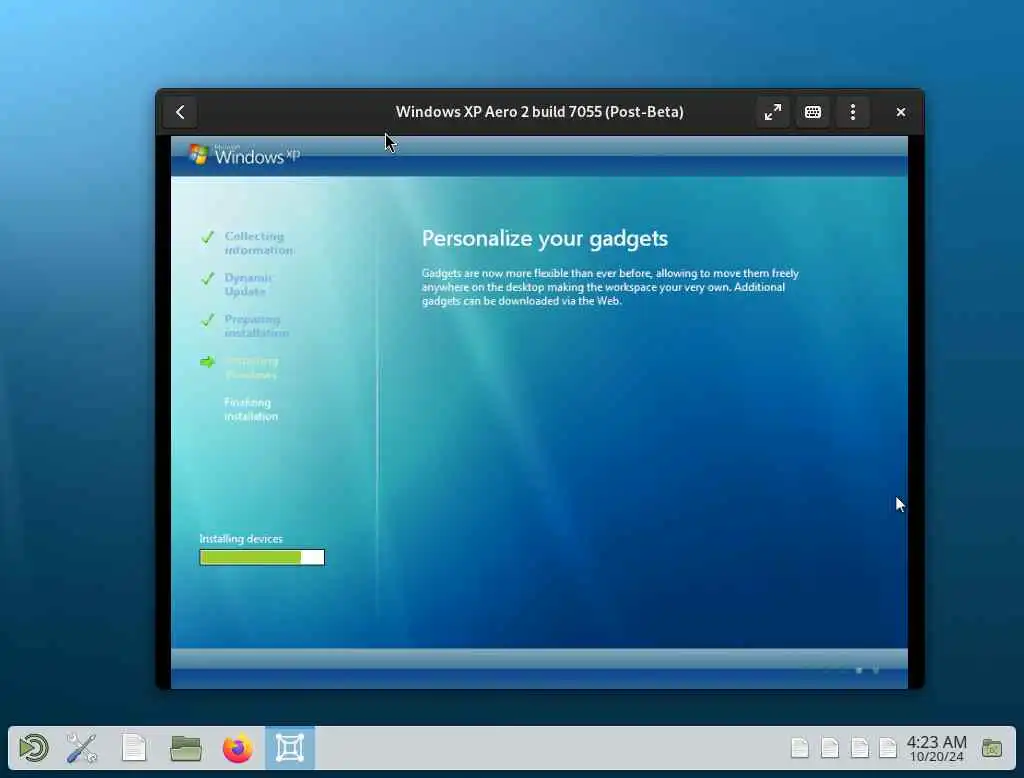Click the Installing devices label
The image size is (1024, 778).
pyautogui.click(x=241, y=539)
